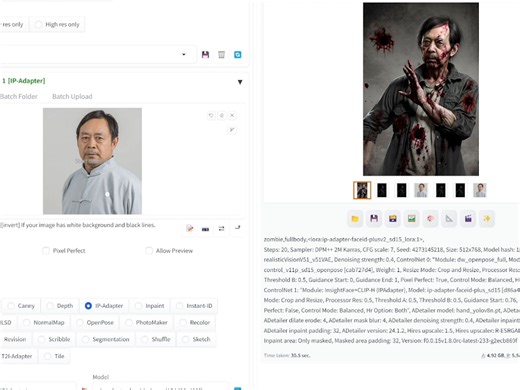Image resolution: width=520 pixels, height=390 pixels.
Task: Select the High res only radio option
Action: pos(57,24)
